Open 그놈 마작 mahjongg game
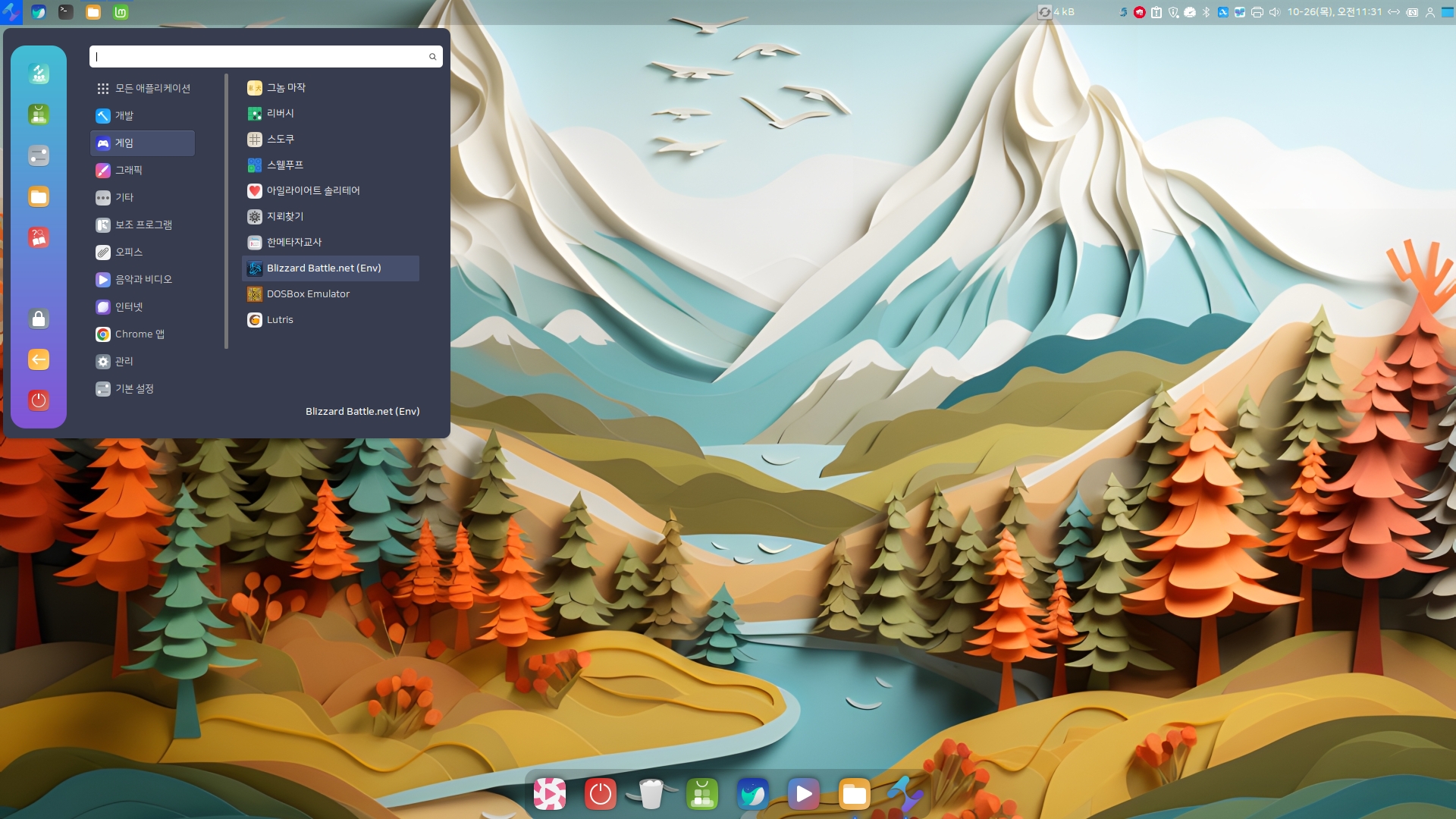1456x819 pixels. tap(285, 88)
